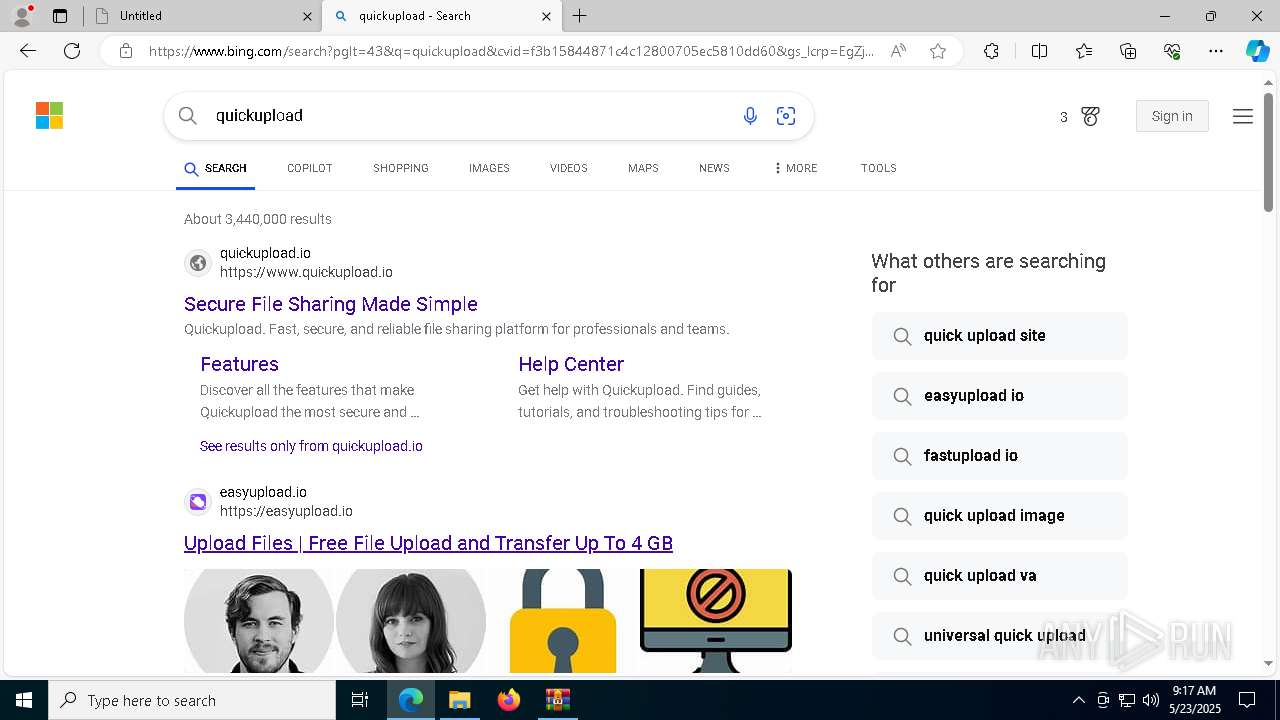Select suggestion easyupload io
Image resolution: width=1280 pixels, height=720 pixels.
pos(999,396)
